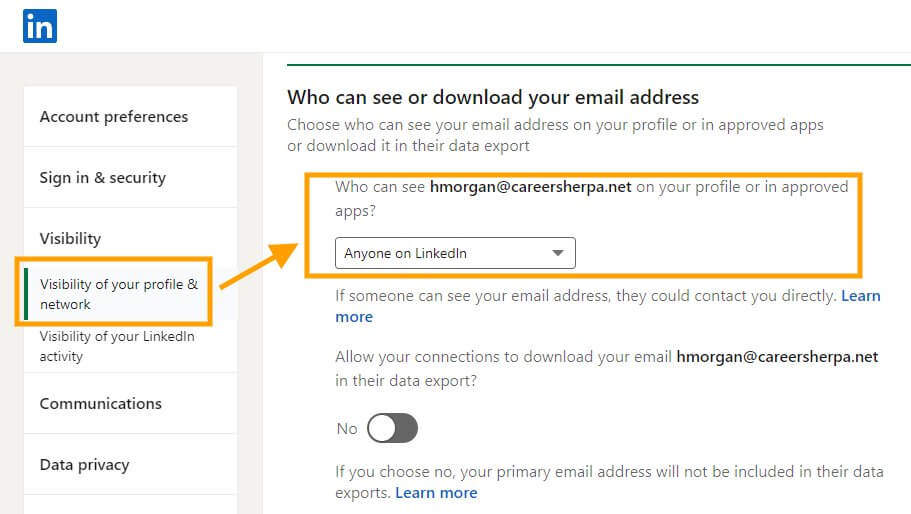Click the No label beside the toggle

pos(347,429)
